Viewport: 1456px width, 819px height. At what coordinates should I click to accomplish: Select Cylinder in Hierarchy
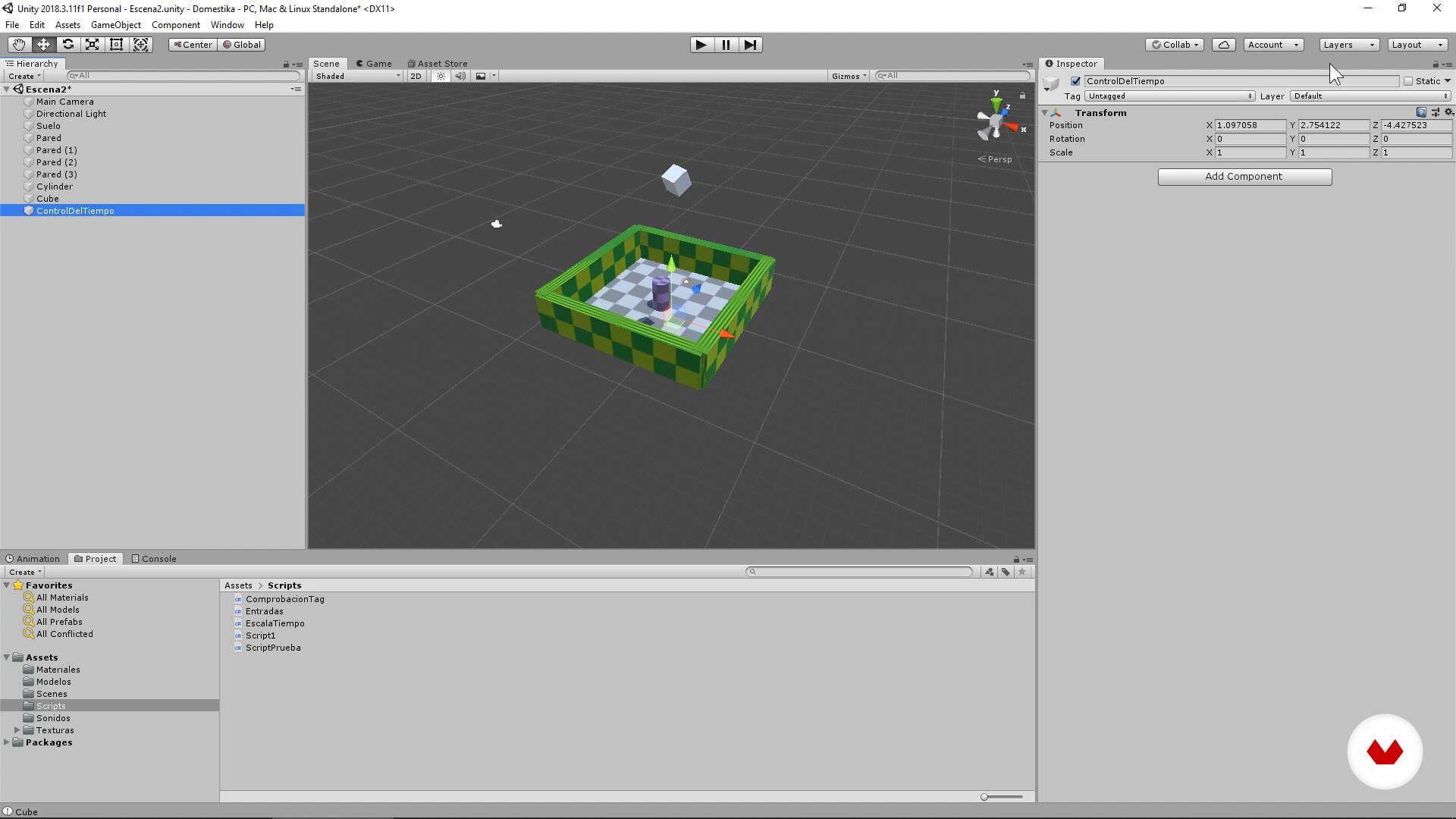click(55, 187)
